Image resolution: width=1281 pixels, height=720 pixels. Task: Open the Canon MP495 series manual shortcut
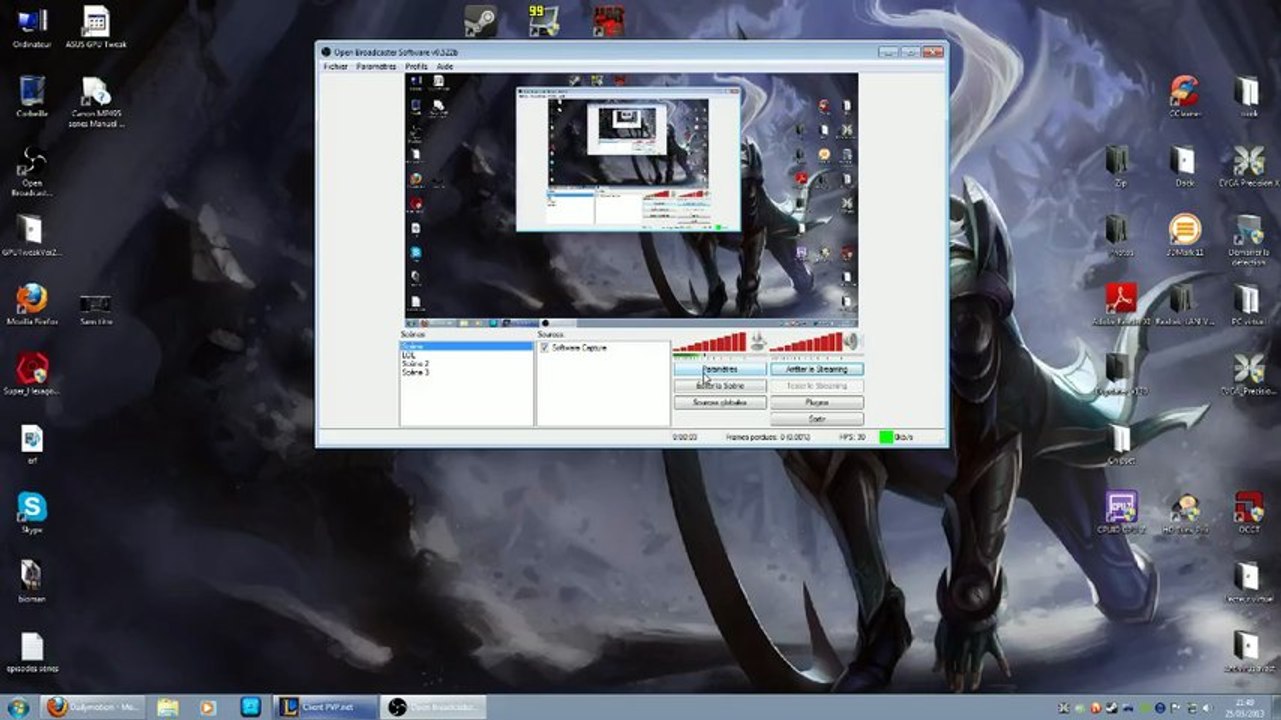coord(96,101)
